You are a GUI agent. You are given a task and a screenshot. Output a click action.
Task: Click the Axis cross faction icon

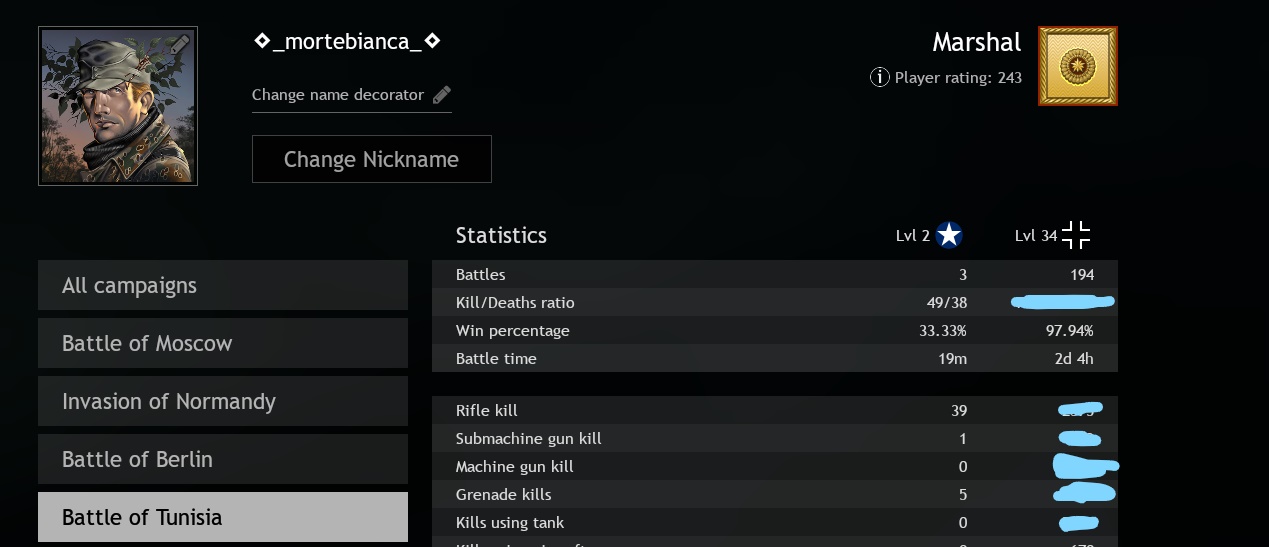pos(1076,235)
